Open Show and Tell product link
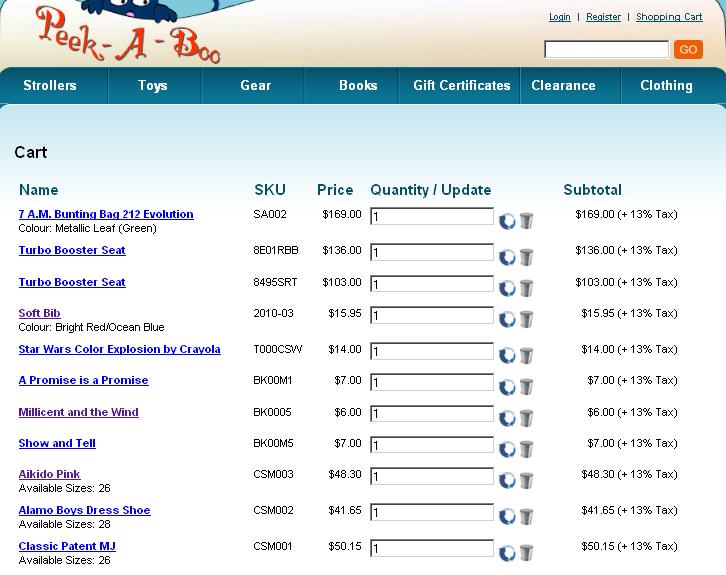This screenshot has width=726, height=576. tap(57, 443)
